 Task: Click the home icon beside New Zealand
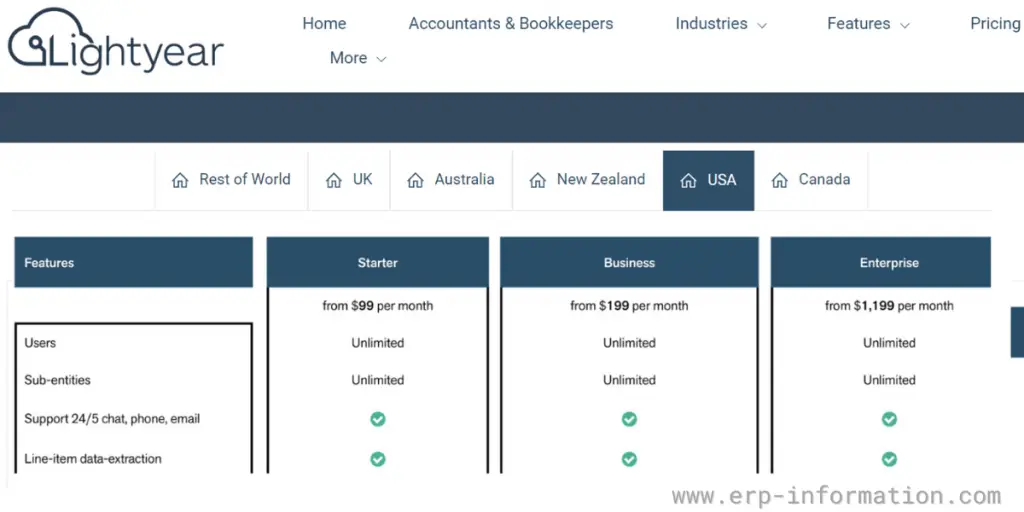tap(537, 180)
